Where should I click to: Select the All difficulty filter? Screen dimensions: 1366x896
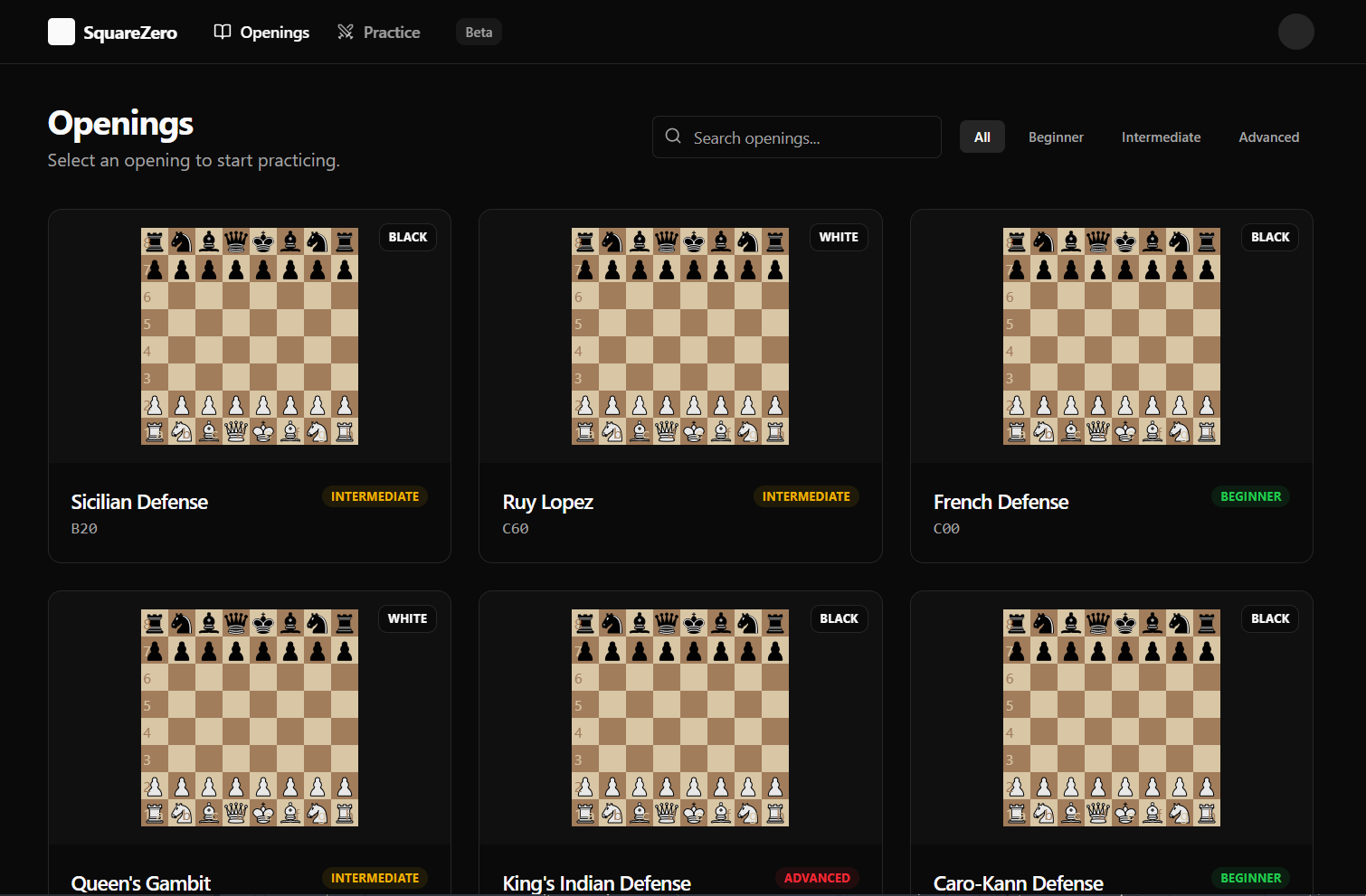coord(982,137)
